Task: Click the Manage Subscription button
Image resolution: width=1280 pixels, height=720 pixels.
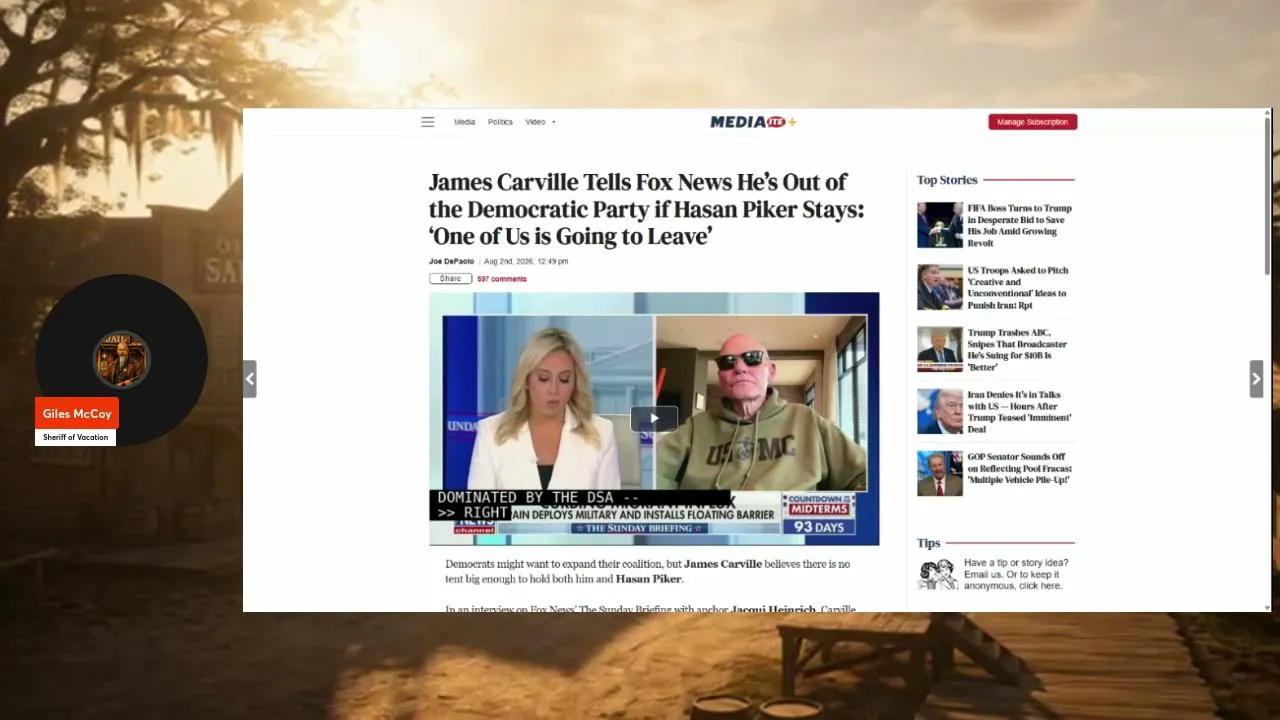Action: (1033, 122)
